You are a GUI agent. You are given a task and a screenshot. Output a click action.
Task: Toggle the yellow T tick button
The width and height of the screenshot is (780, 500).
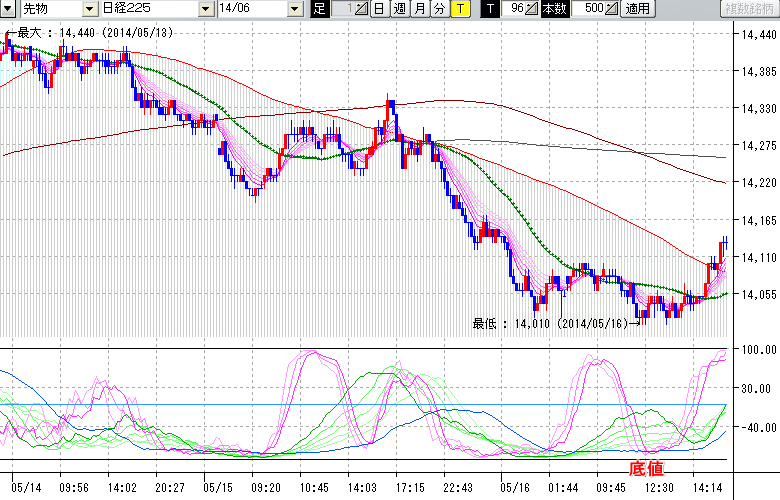point(459,9)
